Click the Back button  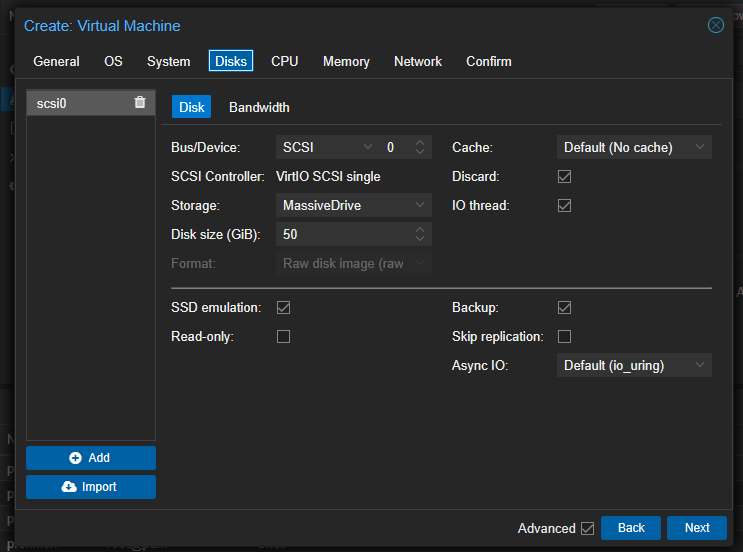[631, 528]
